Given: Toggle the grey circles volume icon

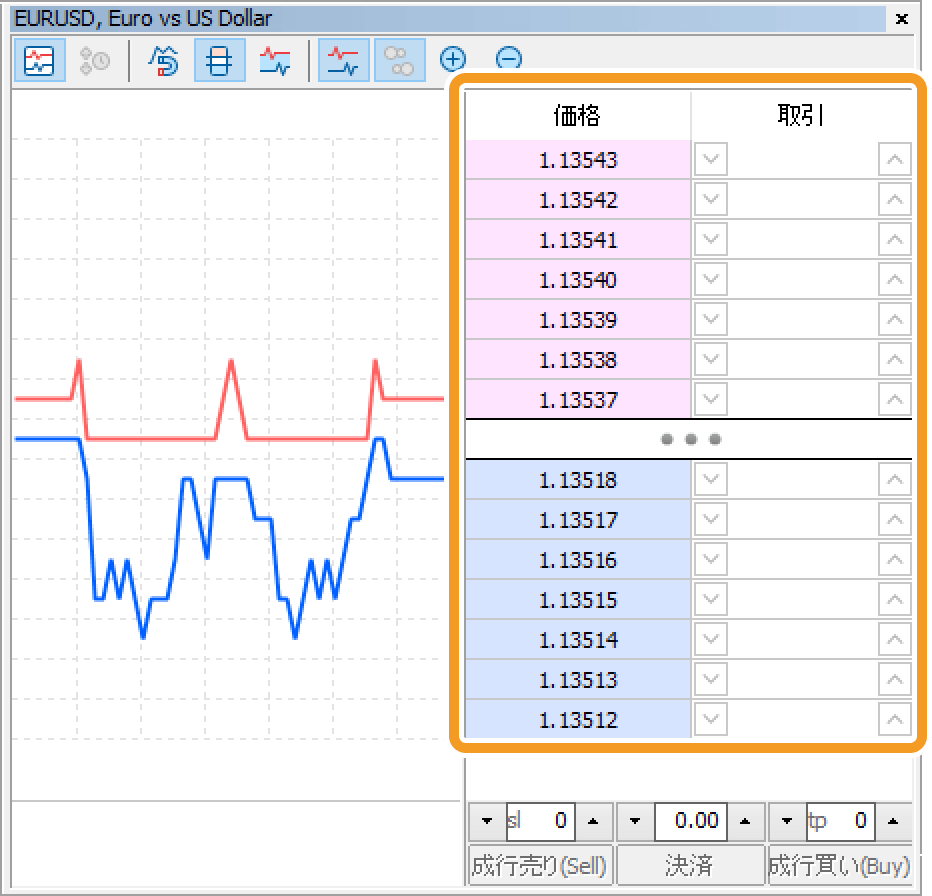Looking at the screenshot, I should click(399, 61).
